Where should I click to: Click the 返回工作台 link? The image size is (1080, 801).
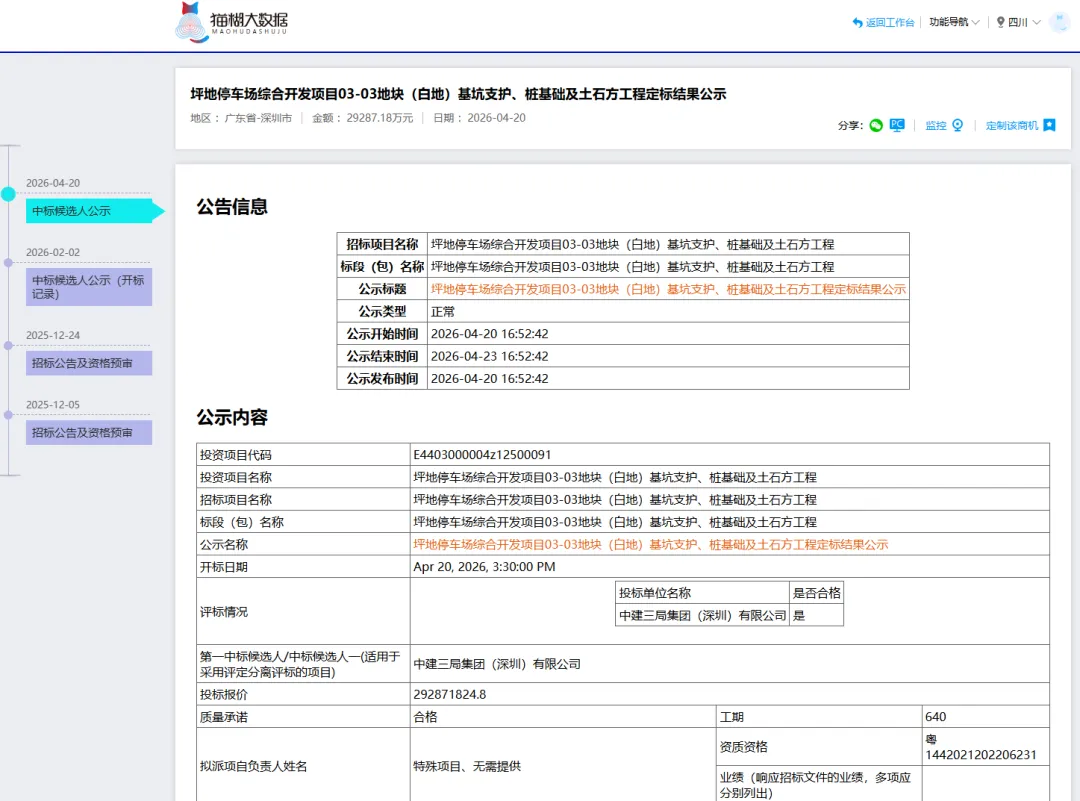click(x=890, y=22)
